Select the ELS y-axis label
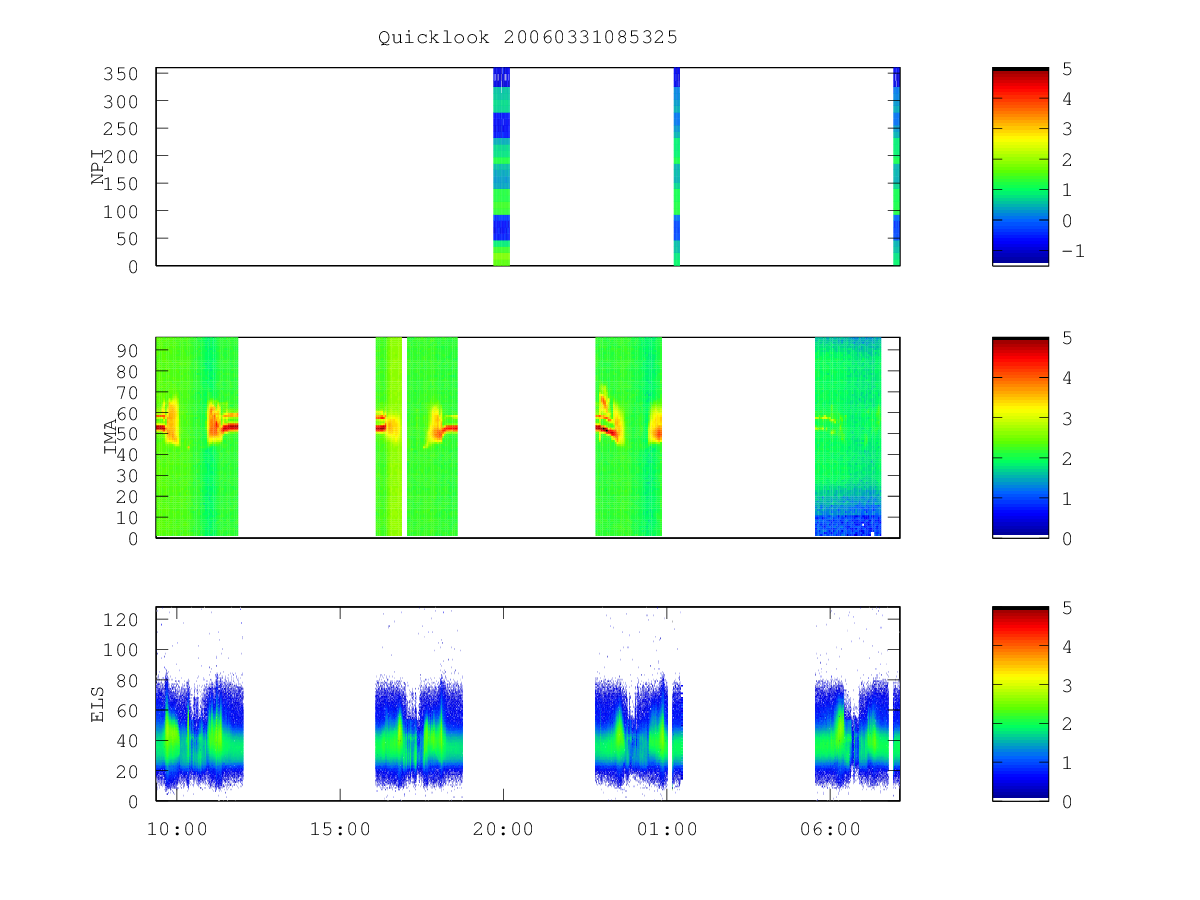Image resolution: width=1200 pixels, height=900 pixels. [99, 704]
